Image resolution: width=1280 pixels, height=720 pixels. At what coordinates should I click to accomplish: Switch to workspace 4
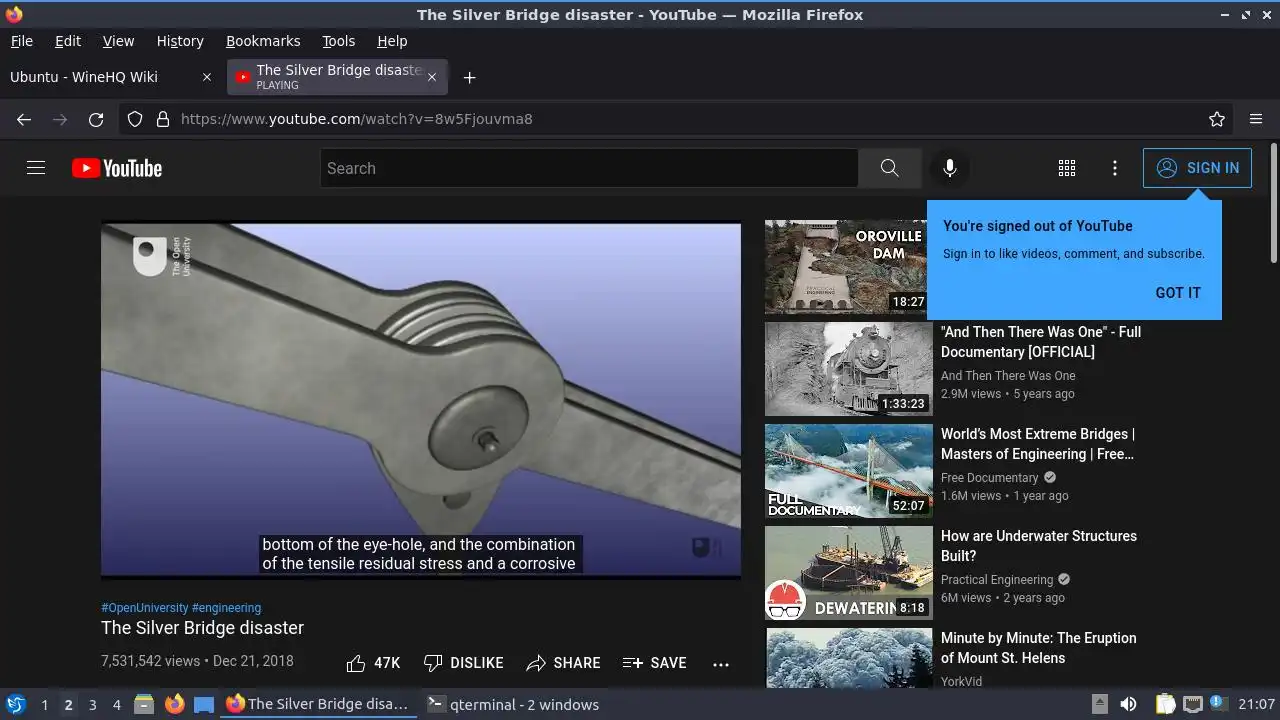point(116,705)
